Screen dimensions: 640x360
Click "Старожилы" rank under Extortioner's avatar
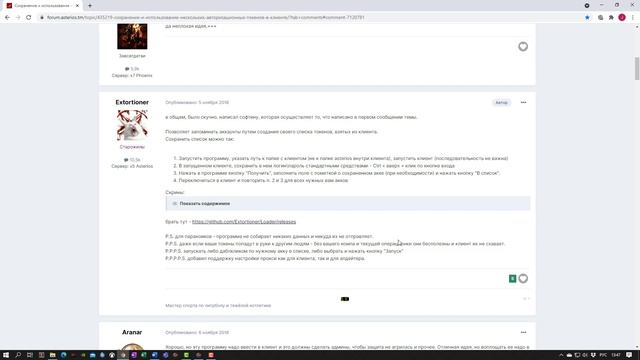[x=132, y=147]
